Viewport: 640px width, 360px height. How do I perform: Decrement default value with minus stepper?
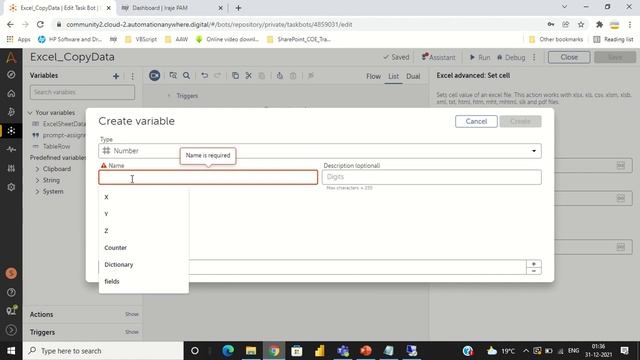click(x=534, y=271)
